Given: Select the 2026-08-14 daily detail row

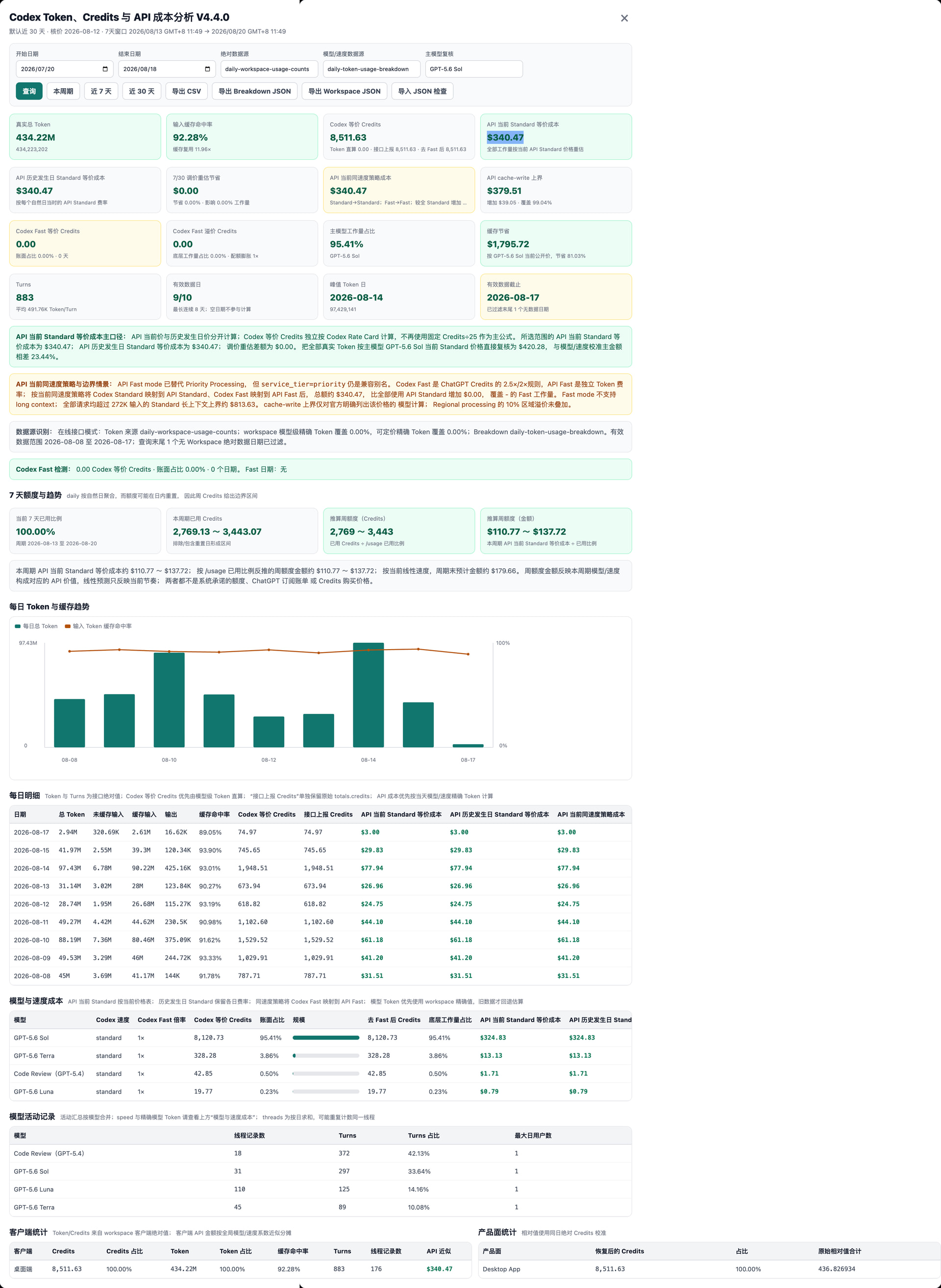Looking at the screenshot, I should 320,868.
